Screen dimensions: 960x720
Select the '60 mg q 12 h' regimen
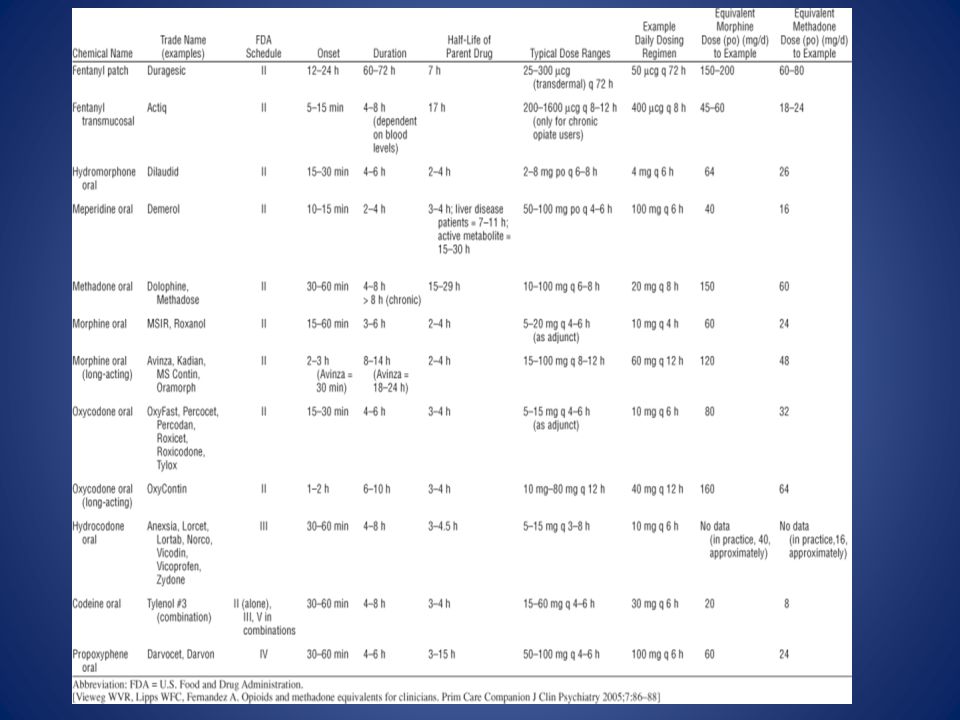point(657,361)
